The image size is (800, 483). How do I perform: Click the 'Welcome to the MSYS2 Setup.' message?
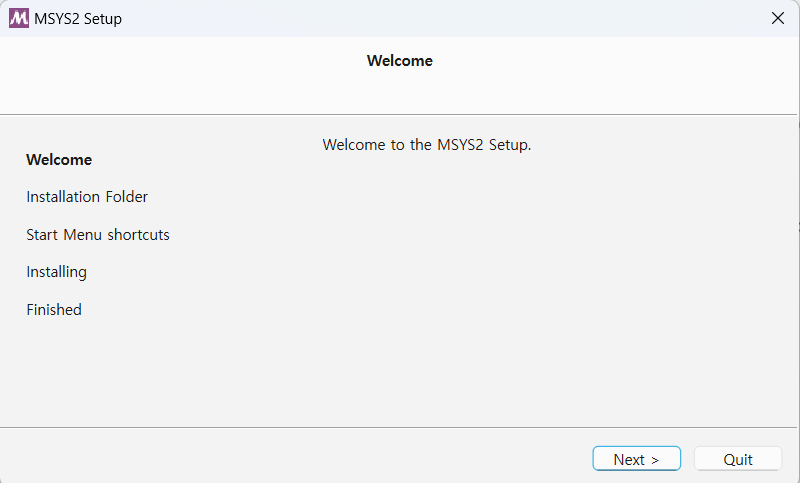[x=427, y=145]
